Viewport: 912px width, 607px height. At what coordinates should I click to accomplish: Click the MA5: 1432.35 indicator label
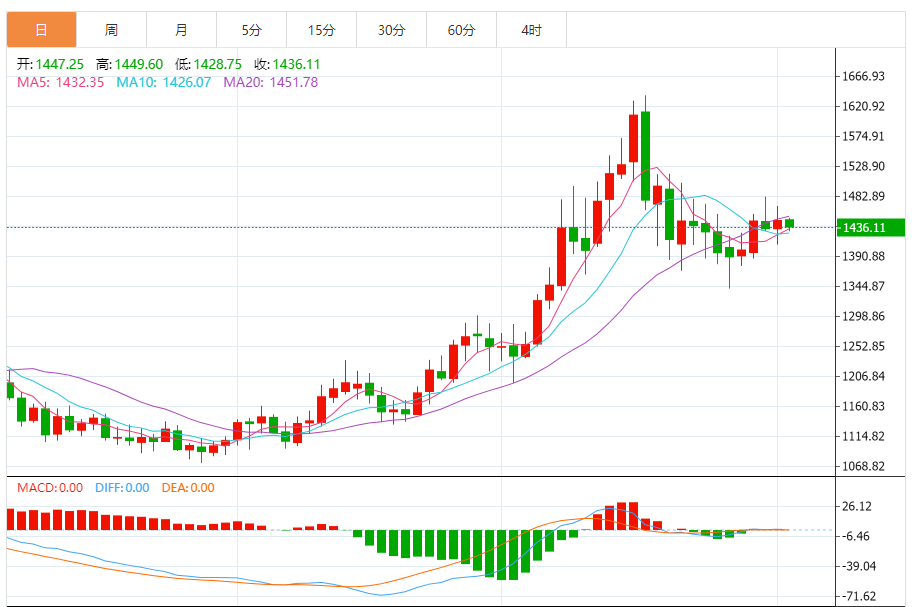(61, 82)
